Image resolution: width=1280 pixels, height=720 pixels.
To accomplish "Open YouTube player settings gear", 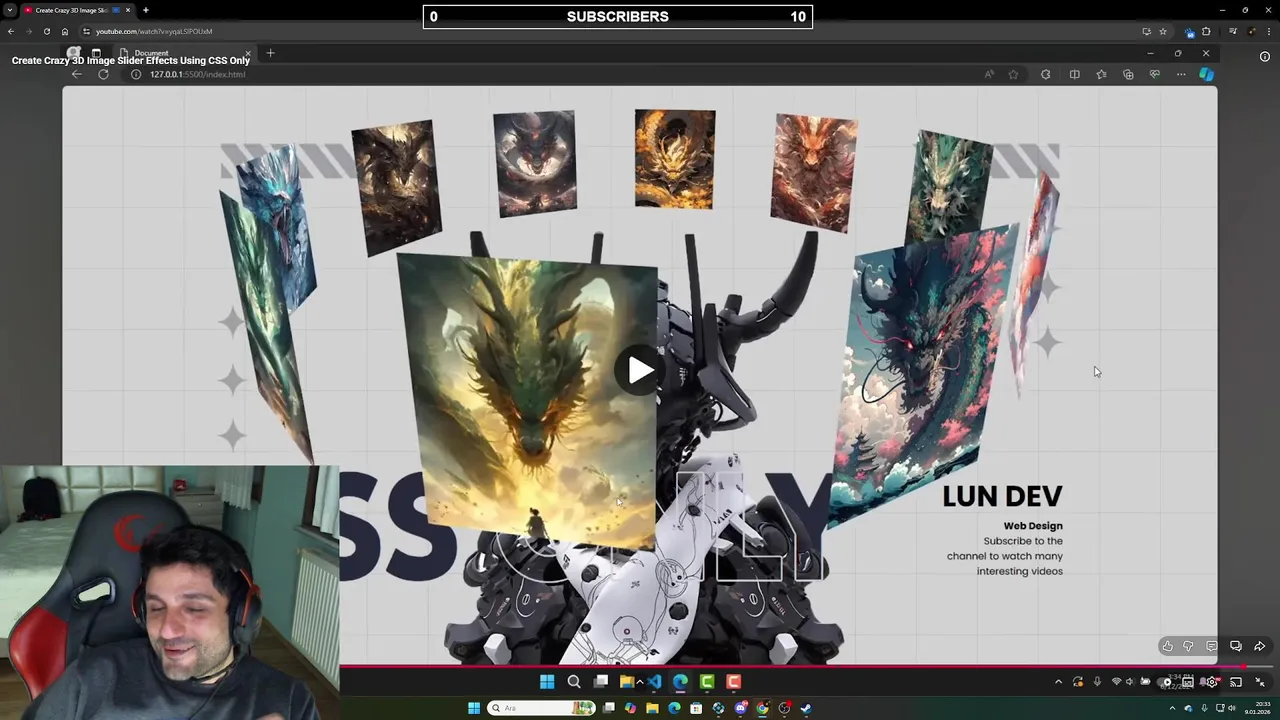I will tap(1211, 682).
